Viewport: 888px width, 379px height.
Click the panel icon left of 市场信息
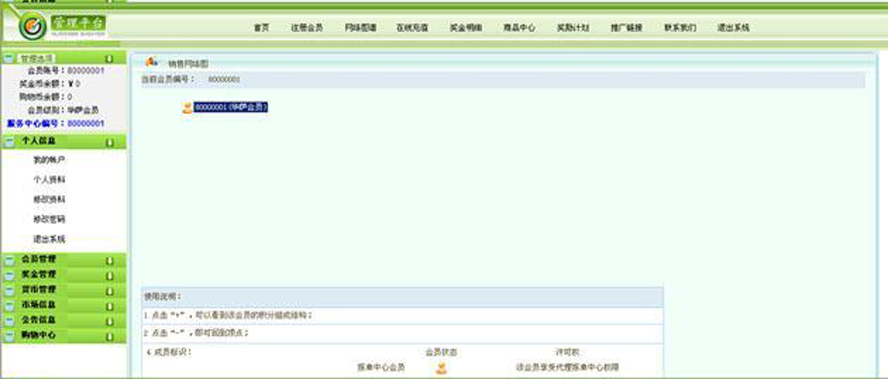9,305
